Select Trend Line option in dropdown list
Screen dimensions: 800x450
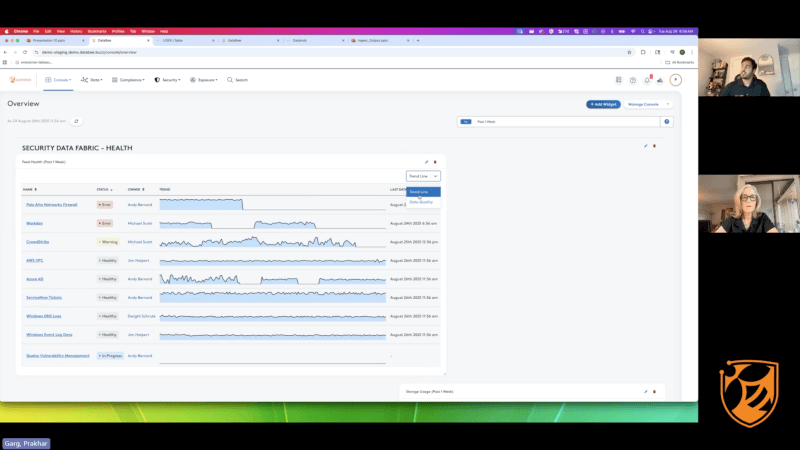(423, 192)
